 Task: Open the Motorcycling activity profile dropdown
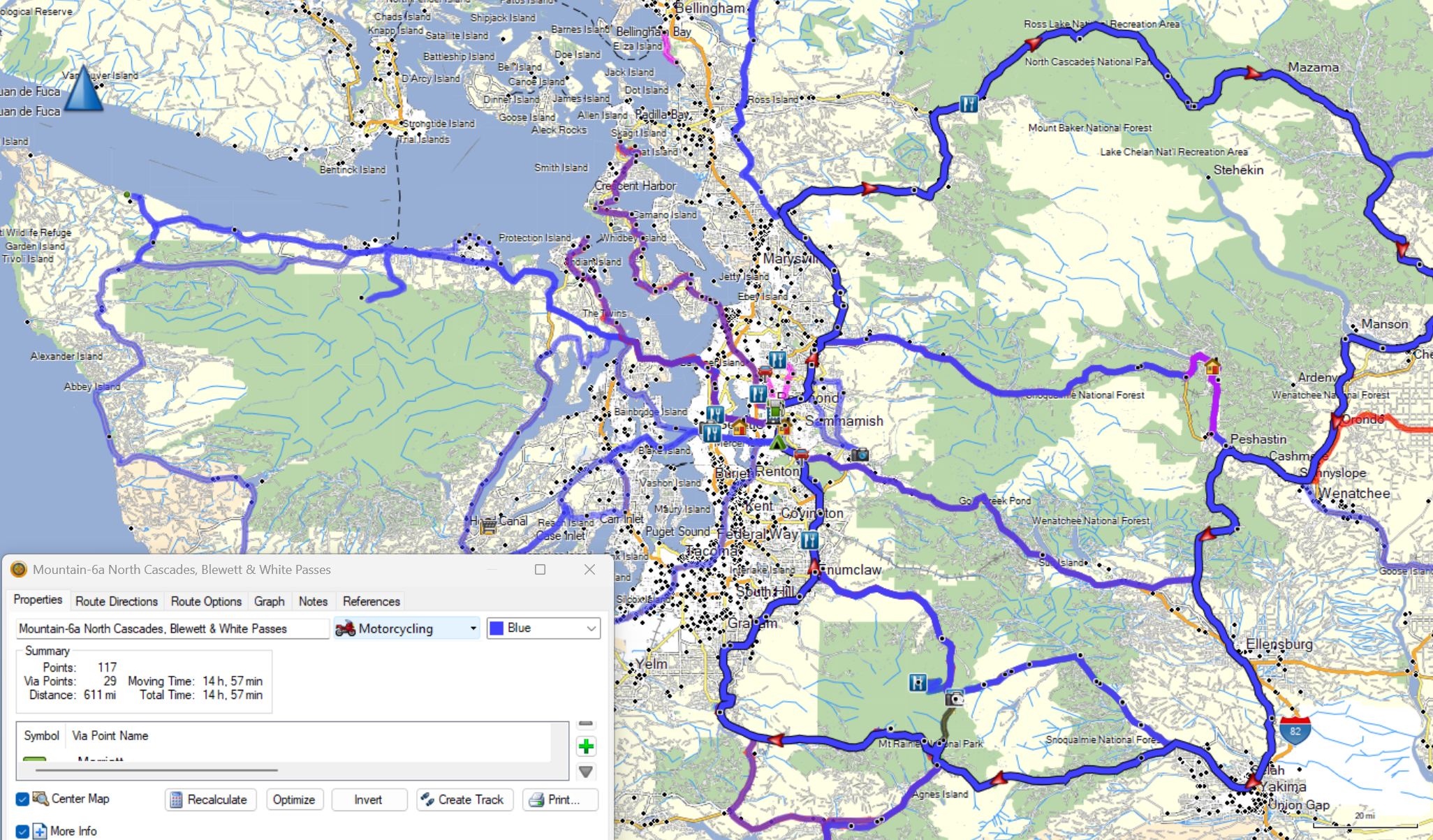click(x=406, y=628)
